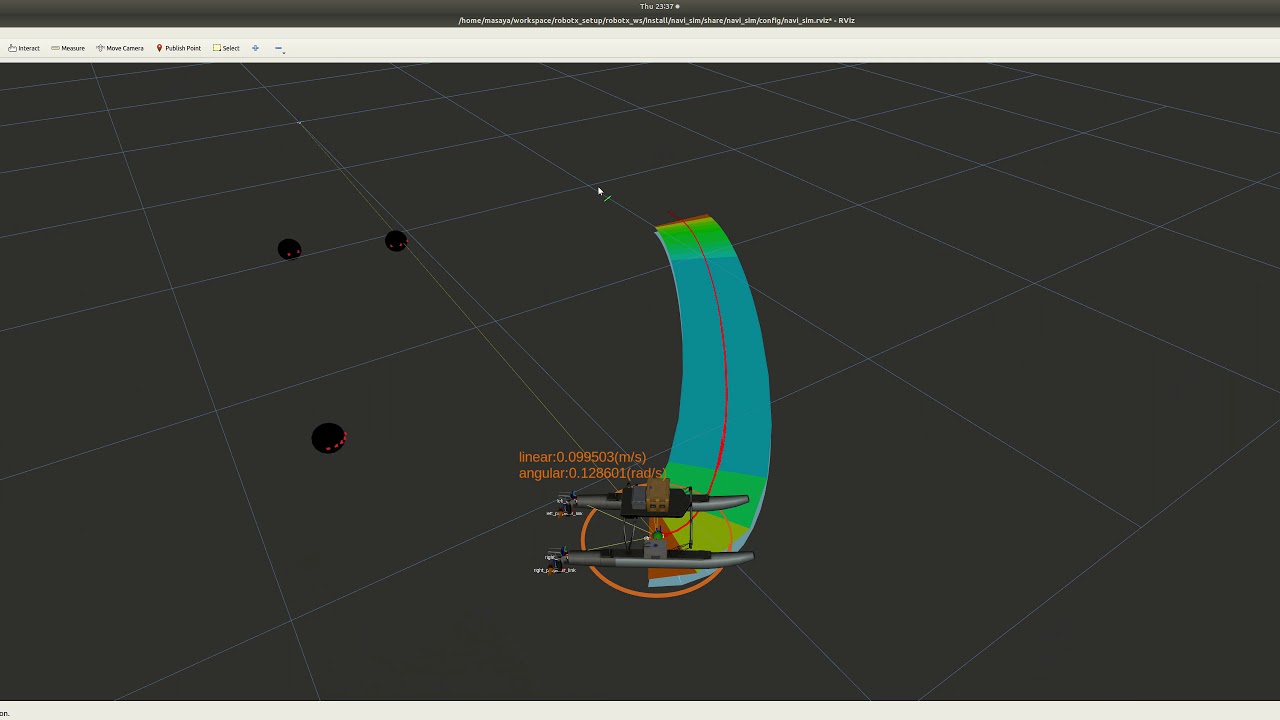Click the linear velocity text overlay
This screenshot has width=1280, height=720.
pos(582,457)
